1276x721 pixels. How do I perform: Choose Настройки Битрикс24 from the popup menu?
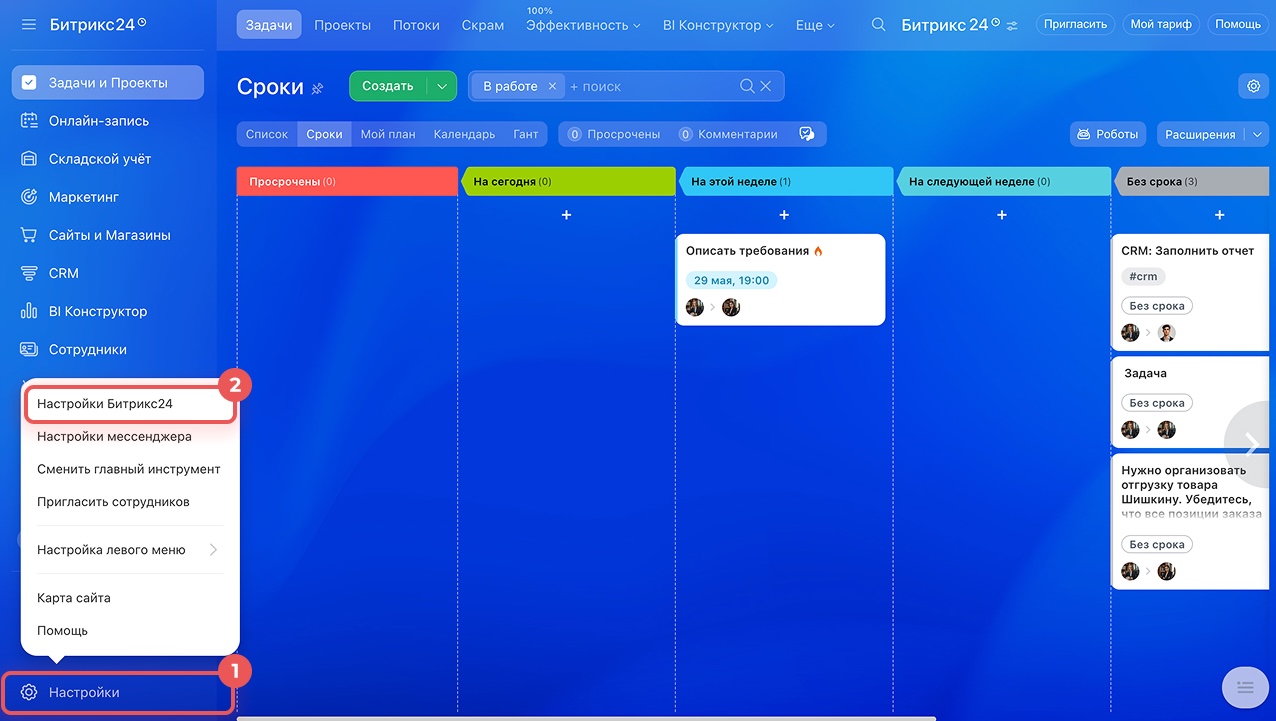click(x=128, y=404)
